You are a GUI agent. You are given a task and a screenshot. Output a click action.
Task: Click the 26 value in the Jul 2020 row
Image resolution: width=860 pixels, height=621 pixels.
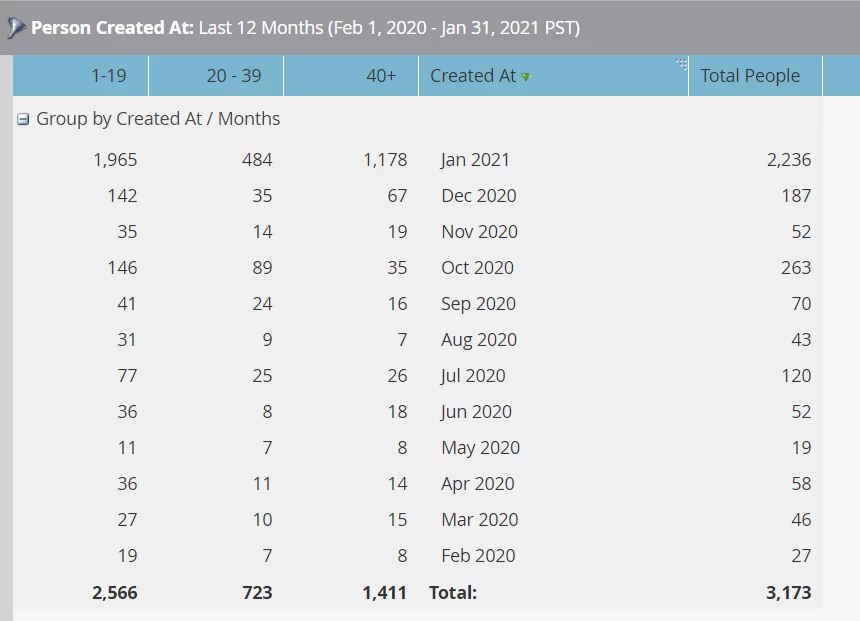[x=397, y=376]
